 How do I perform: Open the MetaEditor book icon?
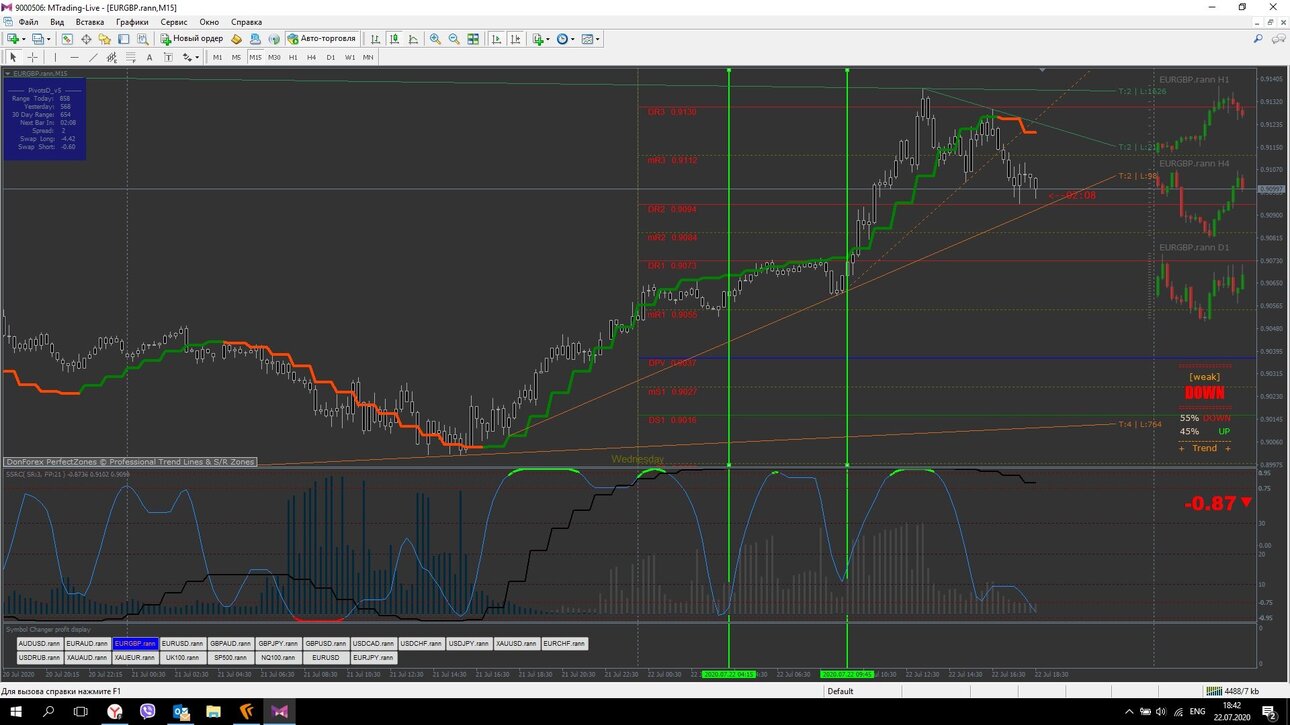point(237,39)
